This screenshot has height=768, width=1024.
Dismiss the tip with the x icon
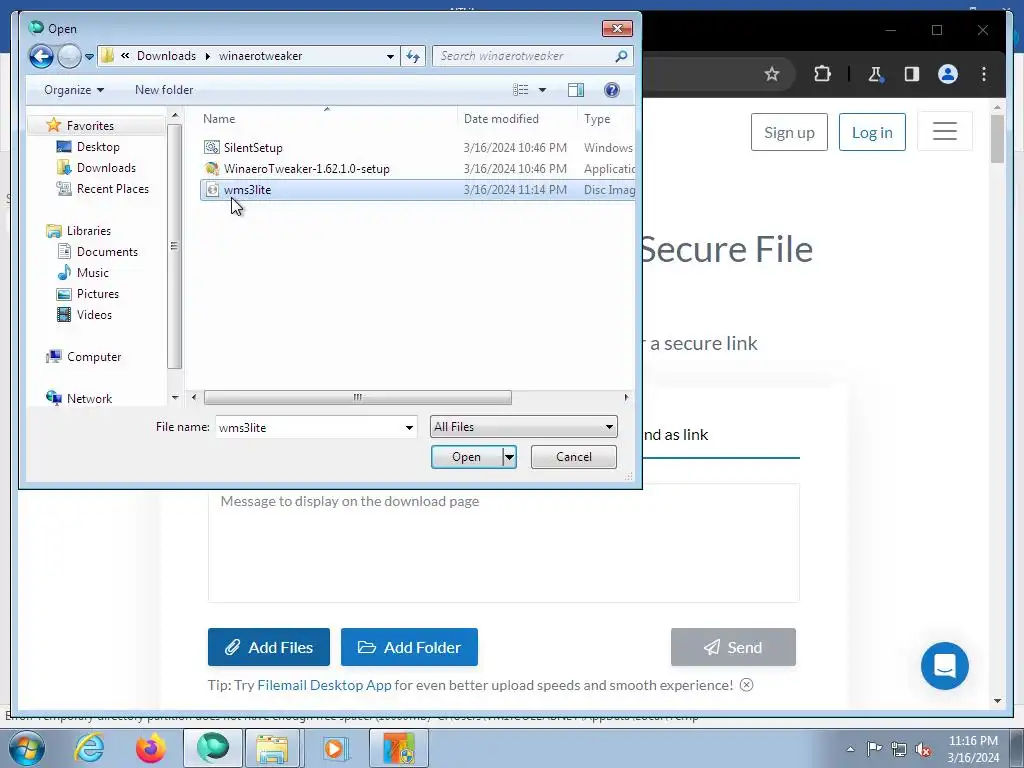746,685
